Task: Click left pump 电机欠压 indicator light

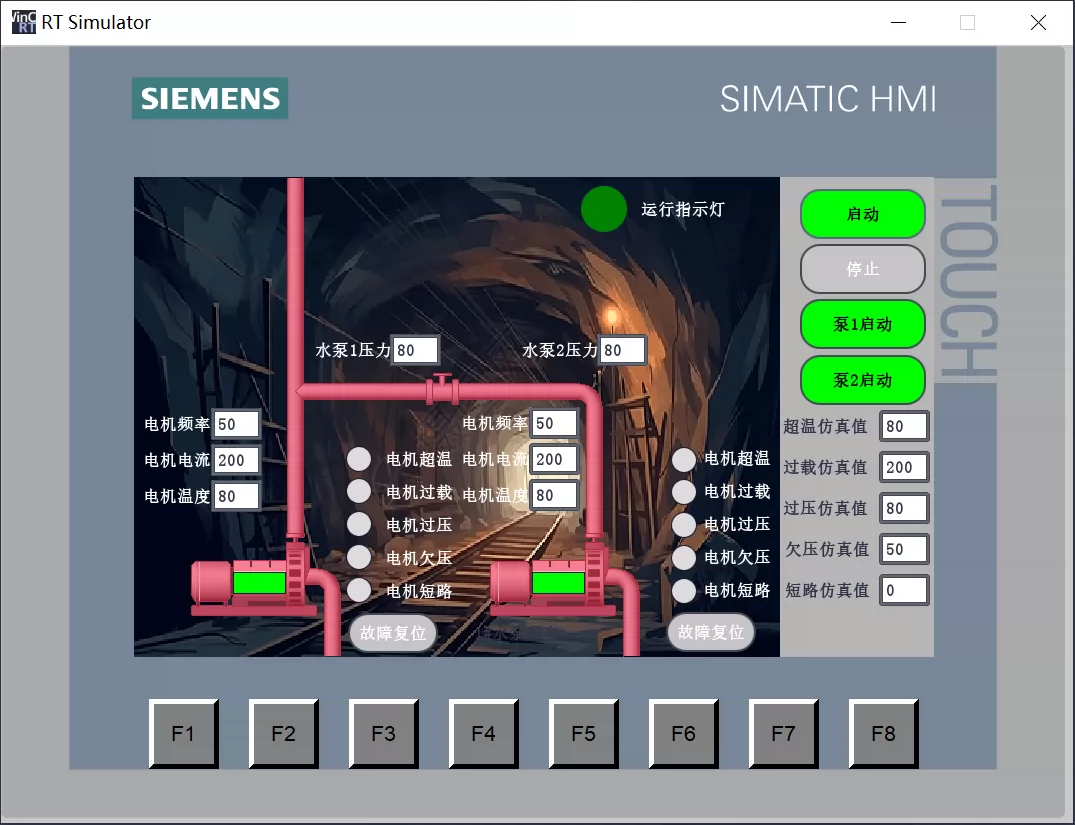Action: coord(359,557)
